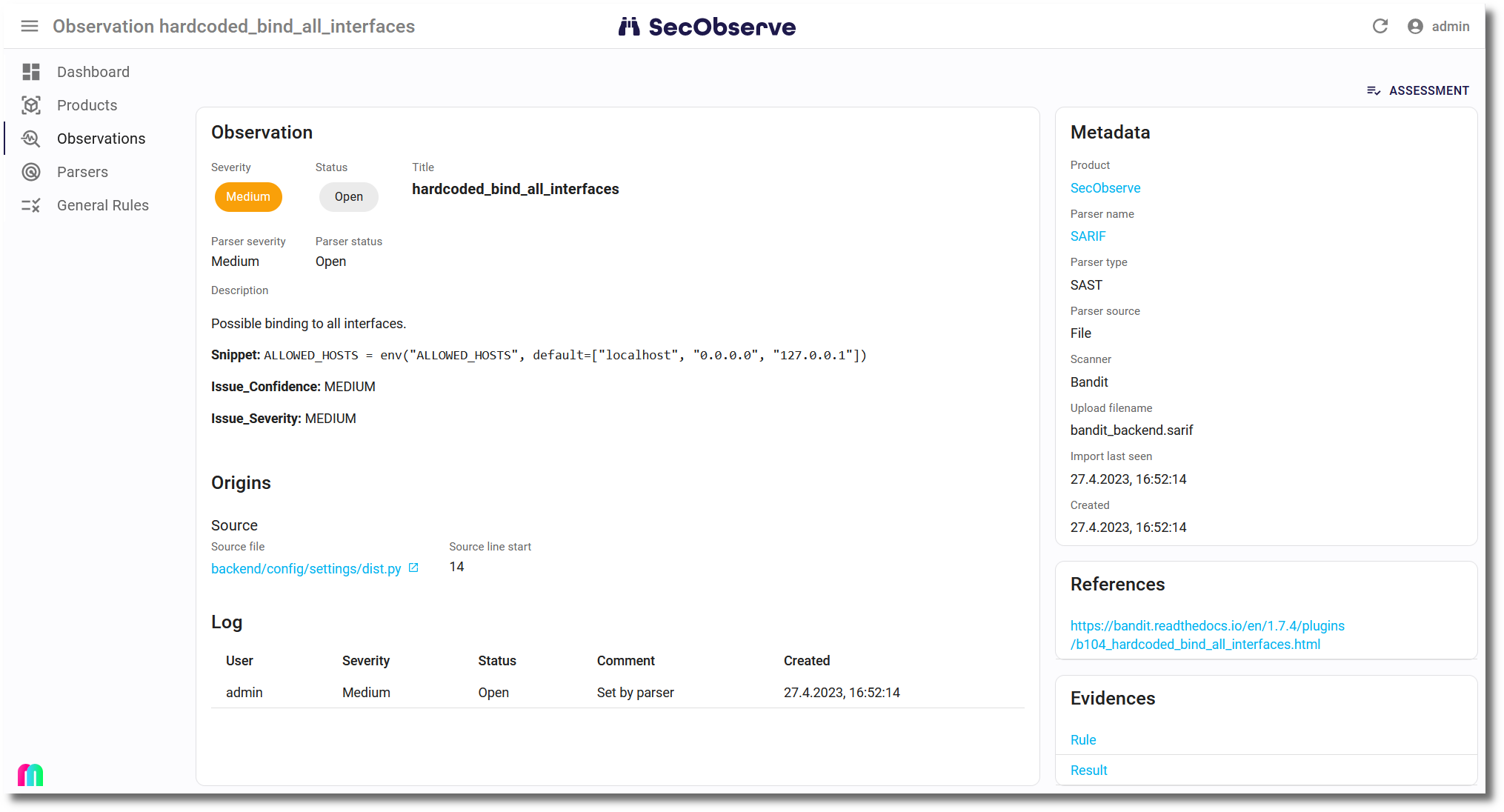The width and height of the screenshot is (1504, 812).
Task: Click the Products cube icon
Action: point(31,105)
